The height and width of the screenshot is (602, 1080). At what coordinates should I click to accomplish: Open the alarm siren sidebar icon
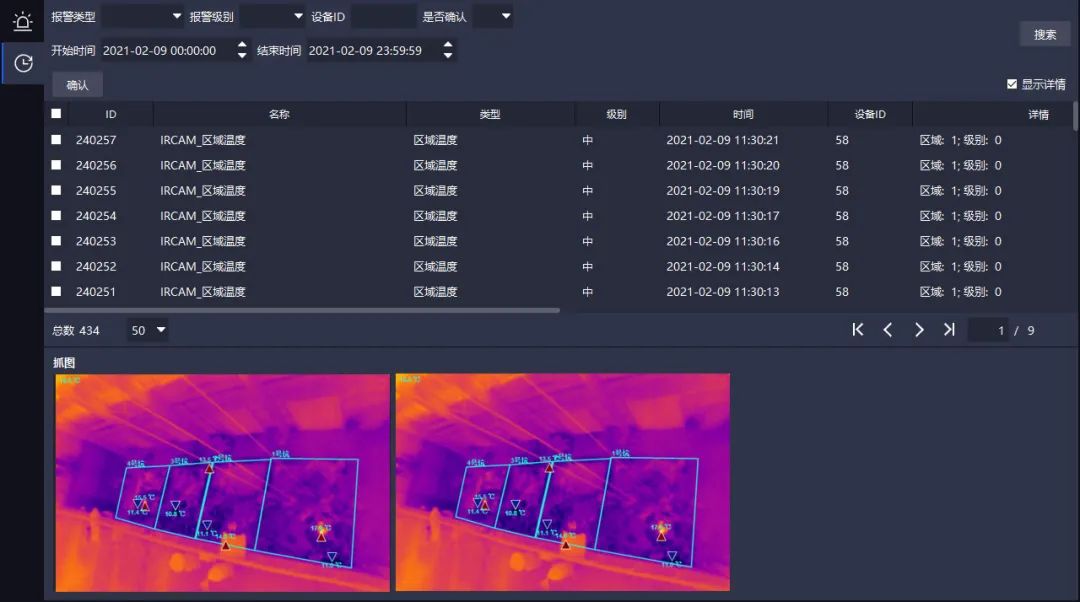(x=23, y=21)
